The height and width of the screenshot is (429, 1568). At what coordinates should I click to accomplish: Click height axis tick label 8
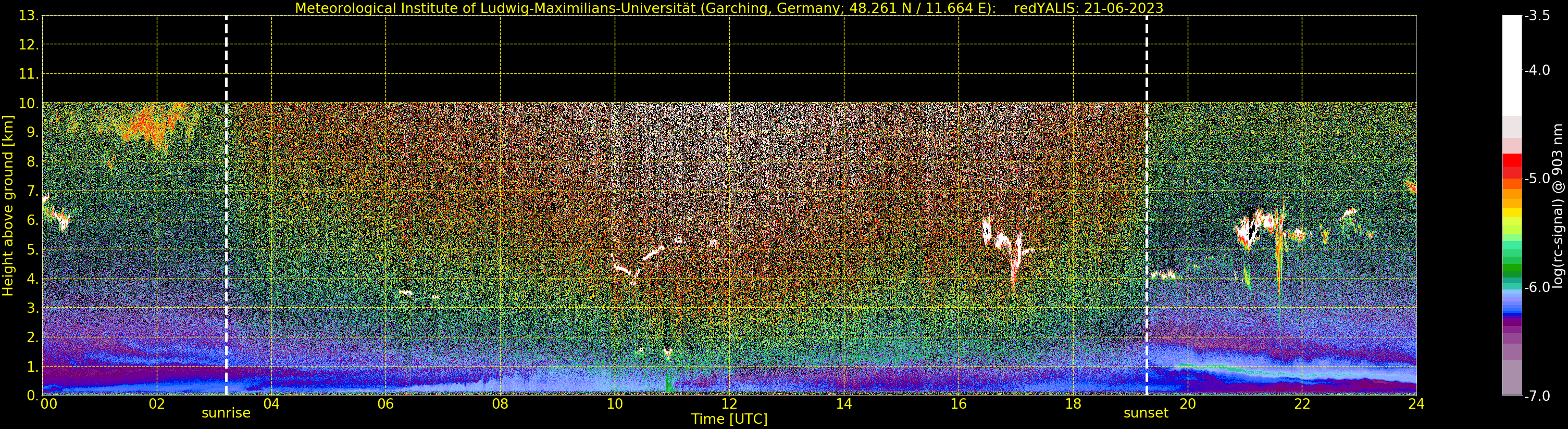pos(32,162)
